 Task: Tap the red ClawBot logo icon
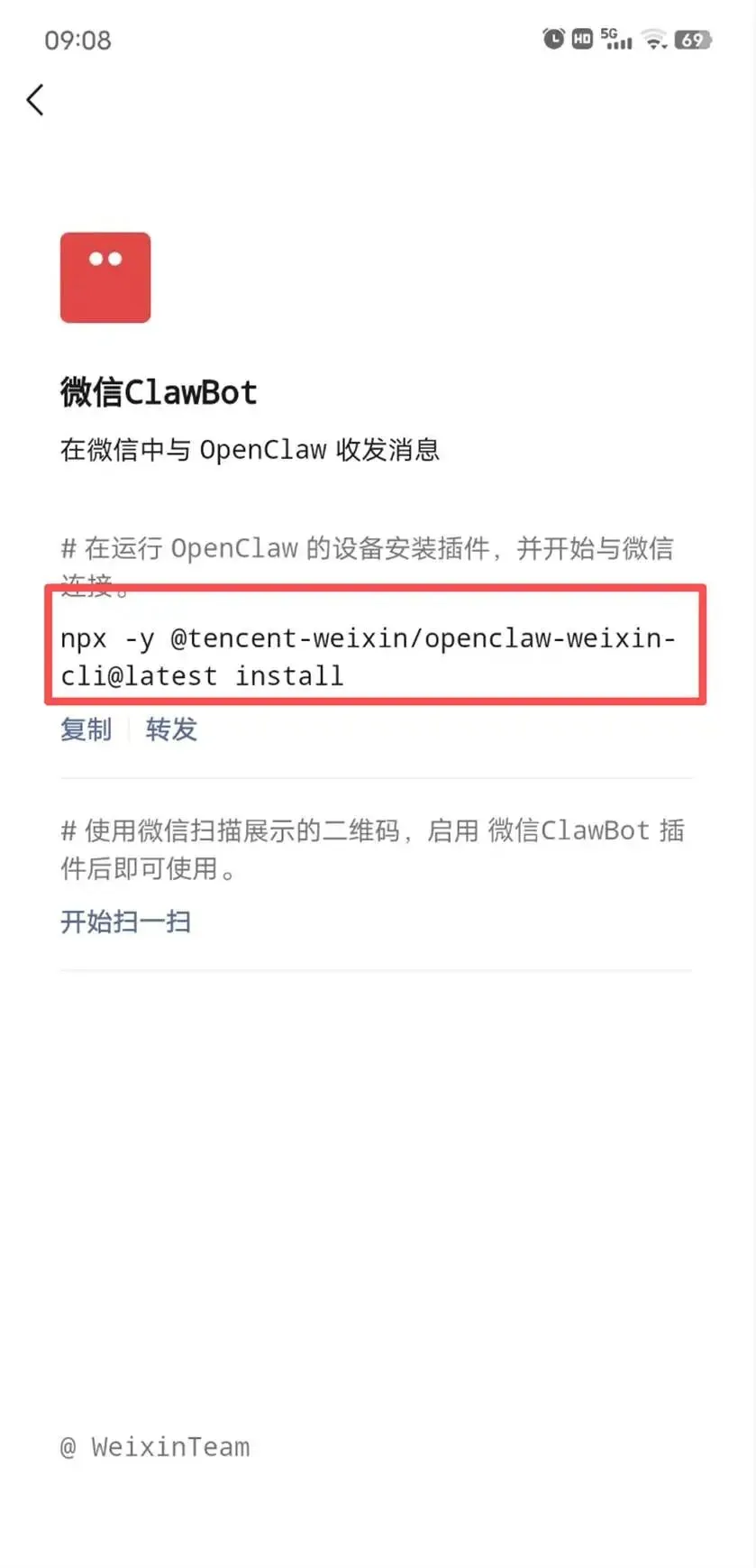pos(105,278)
